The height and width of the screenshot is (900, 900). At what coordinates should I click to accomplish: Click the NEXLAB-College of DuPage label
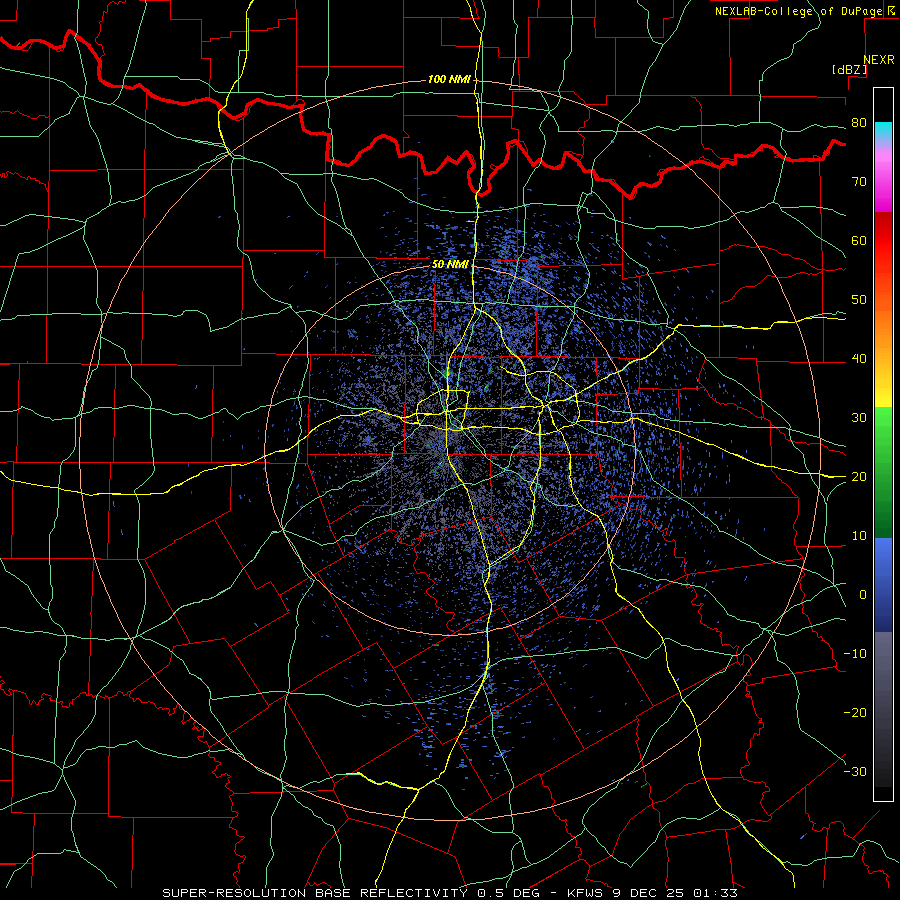point(798,11)
